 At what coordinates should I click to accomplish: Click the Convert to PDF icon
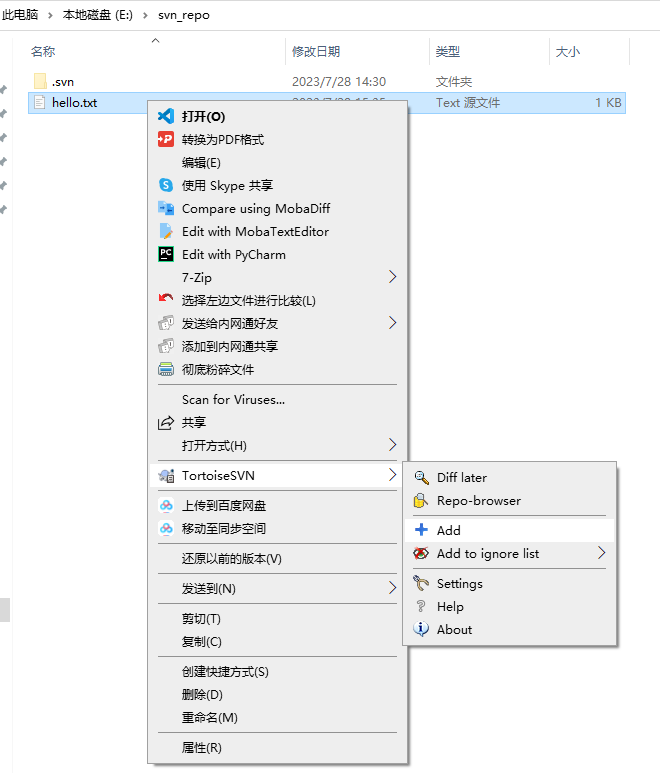tap(166, 139)
